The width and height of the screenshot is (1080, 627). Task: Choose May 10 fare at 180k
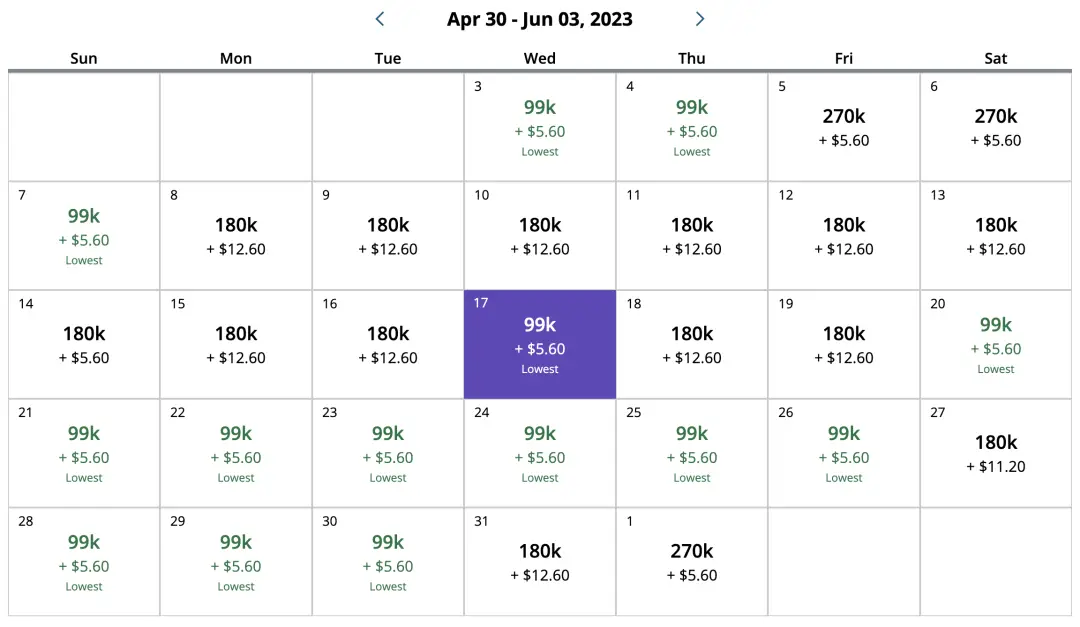[x=540, y=236]
